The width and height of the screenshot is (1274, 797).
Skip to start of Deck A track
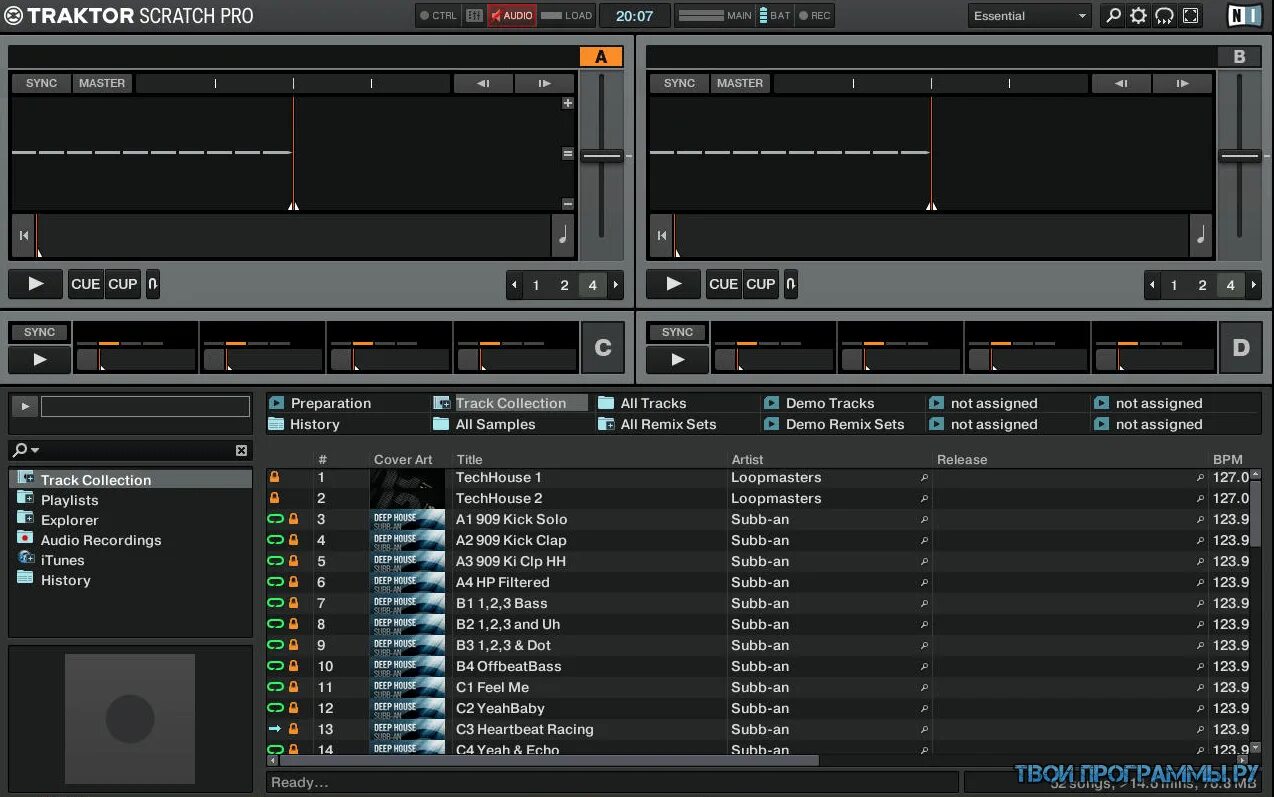click(x=23, y=236)
